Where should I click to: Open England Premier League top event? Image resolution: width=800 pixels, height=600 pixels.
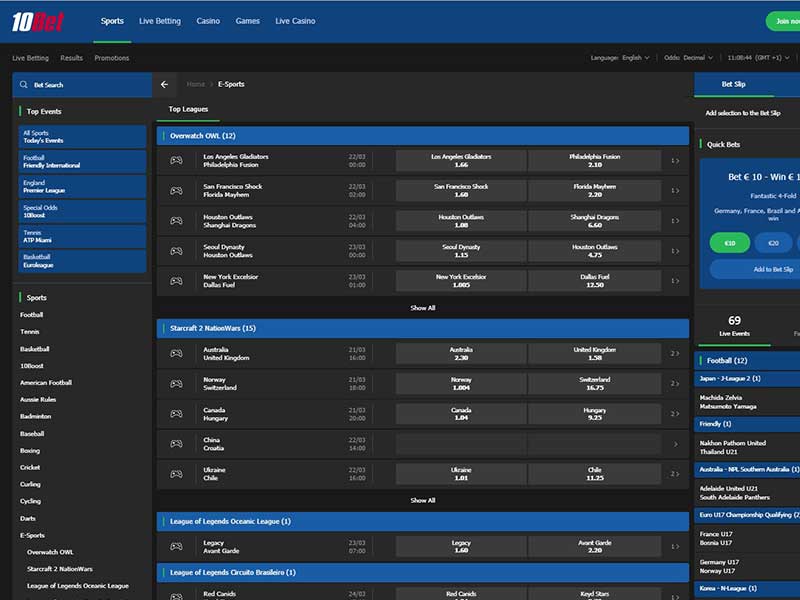point(83,186)
